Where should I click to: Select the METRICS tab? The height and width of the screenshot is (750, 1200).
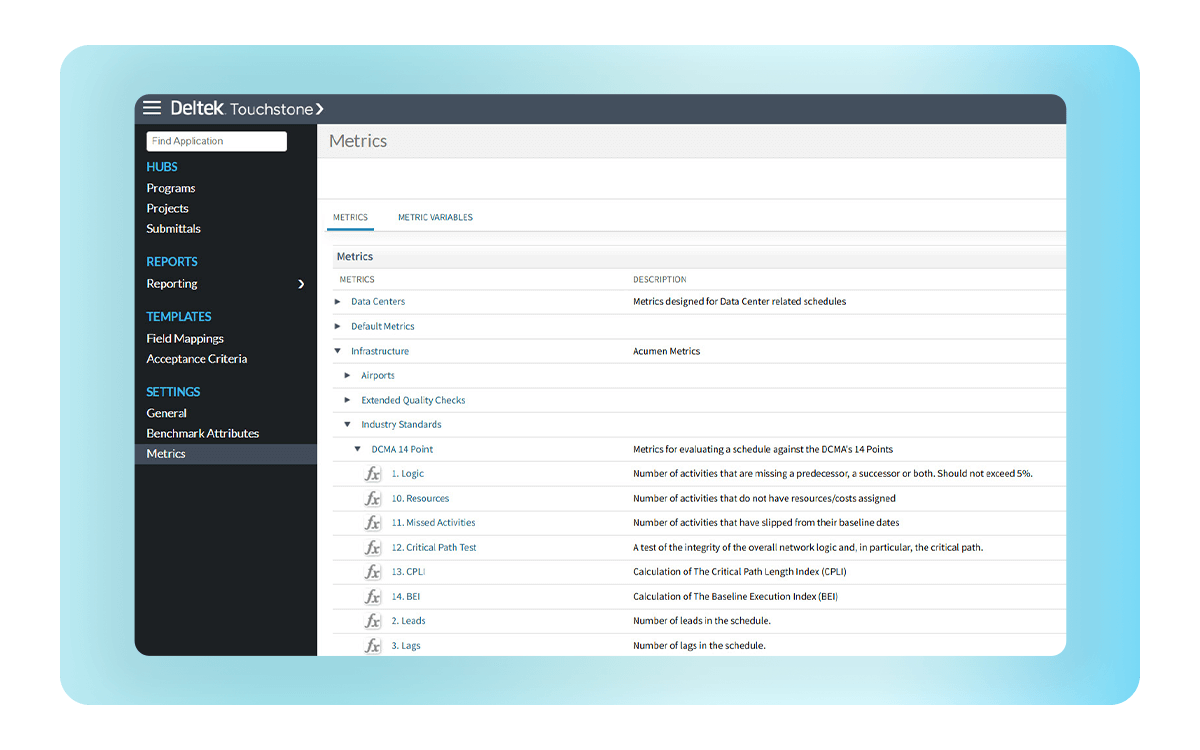[x=350, y=217]
